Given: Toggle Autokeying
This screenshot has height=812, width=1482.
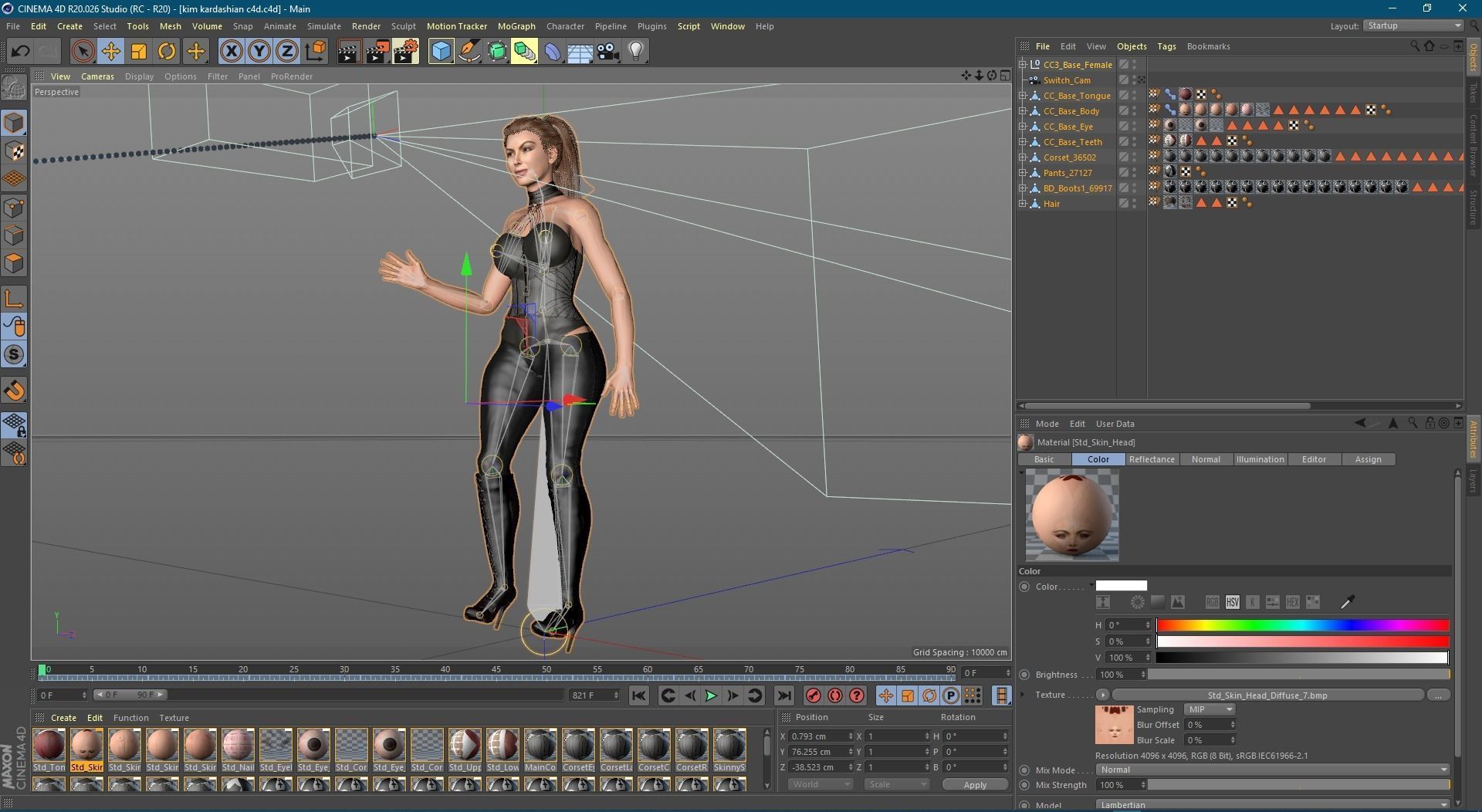Looking at the screenshot, I should point(835,695).
